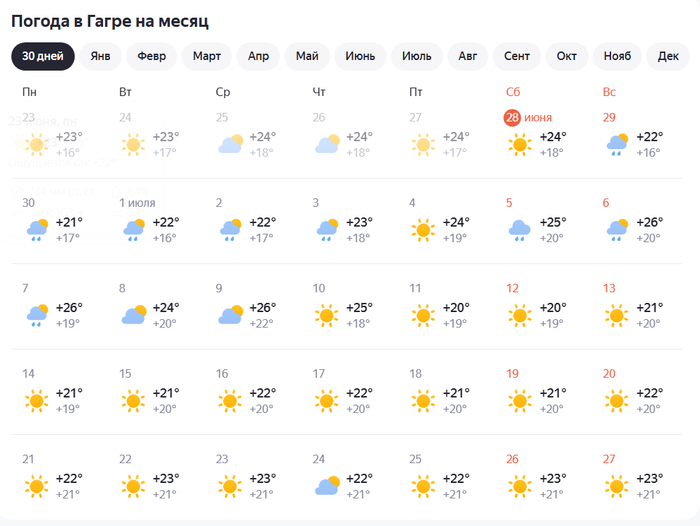Click the partly cloudy icon for July 9
The height and width of the screenshot is (526, 700).
(x=230, y=315)
